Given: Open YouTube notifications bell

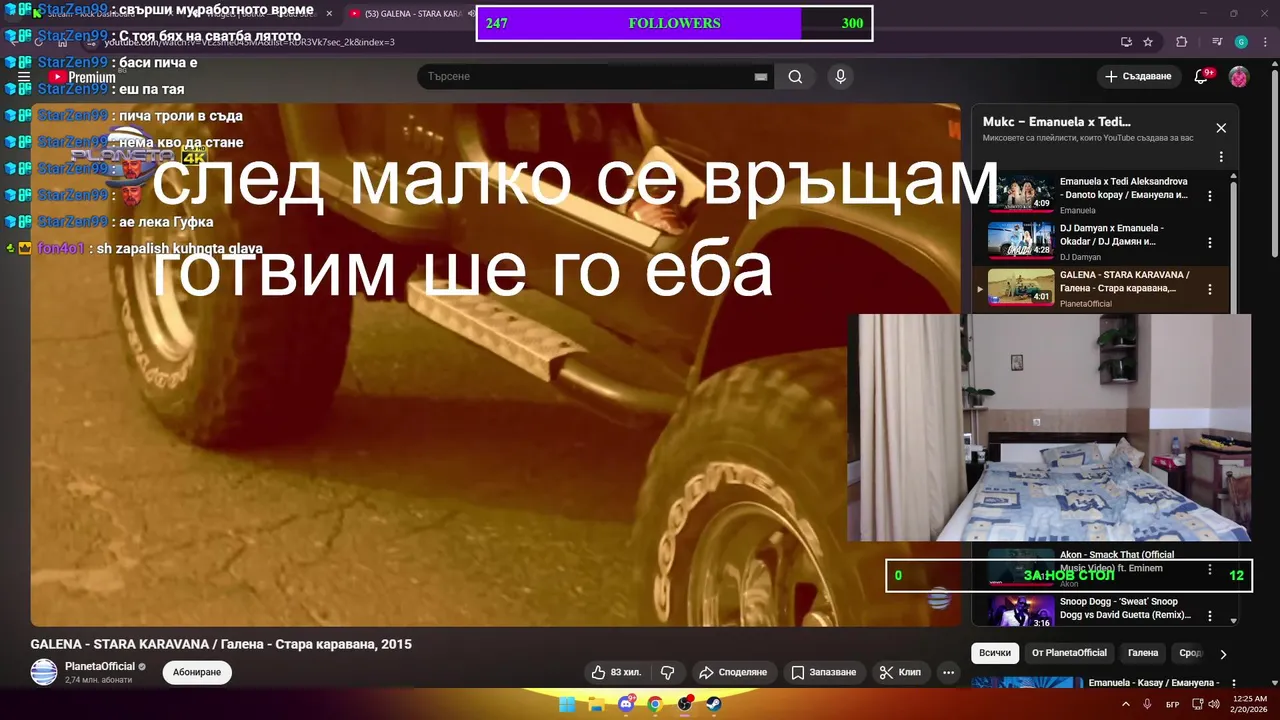Looking at the screenshot, I should (1202, 77).
